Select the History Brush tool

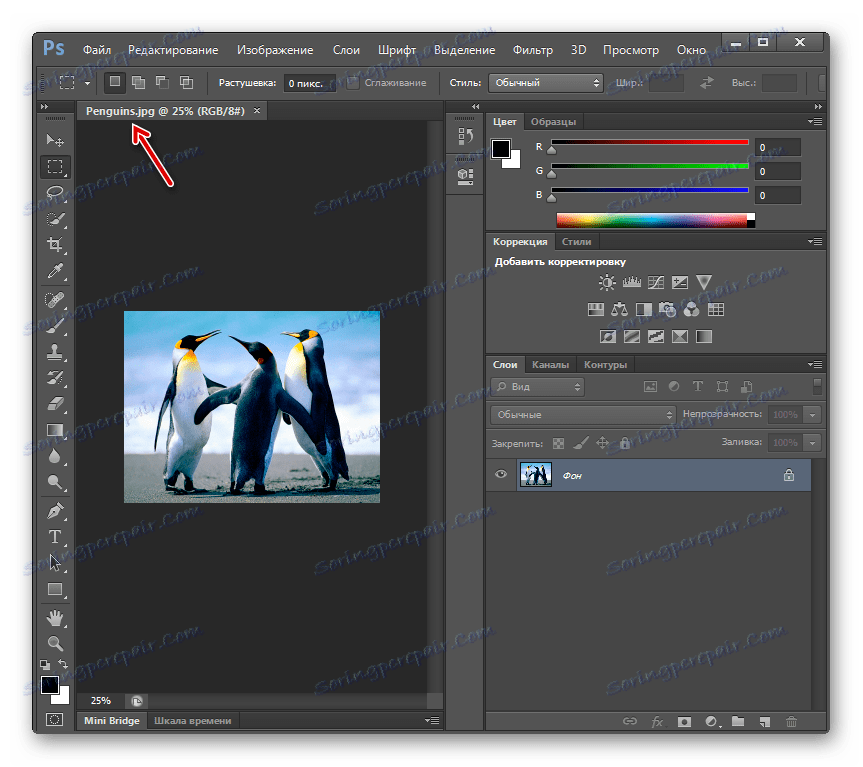[54, 377]
